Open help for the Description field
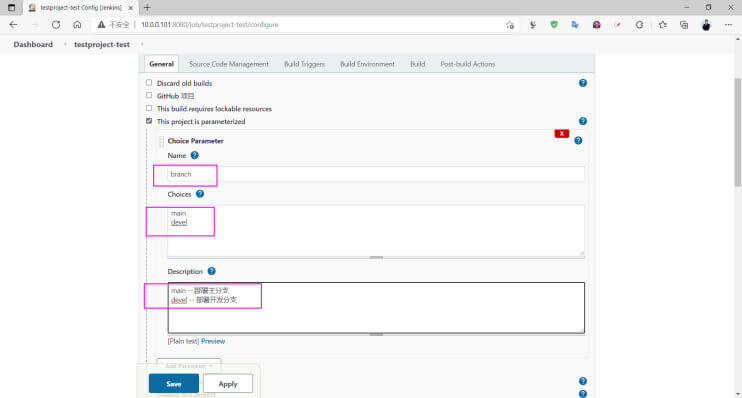Screen dimensions: 742x398 click(x=212, y=271)
